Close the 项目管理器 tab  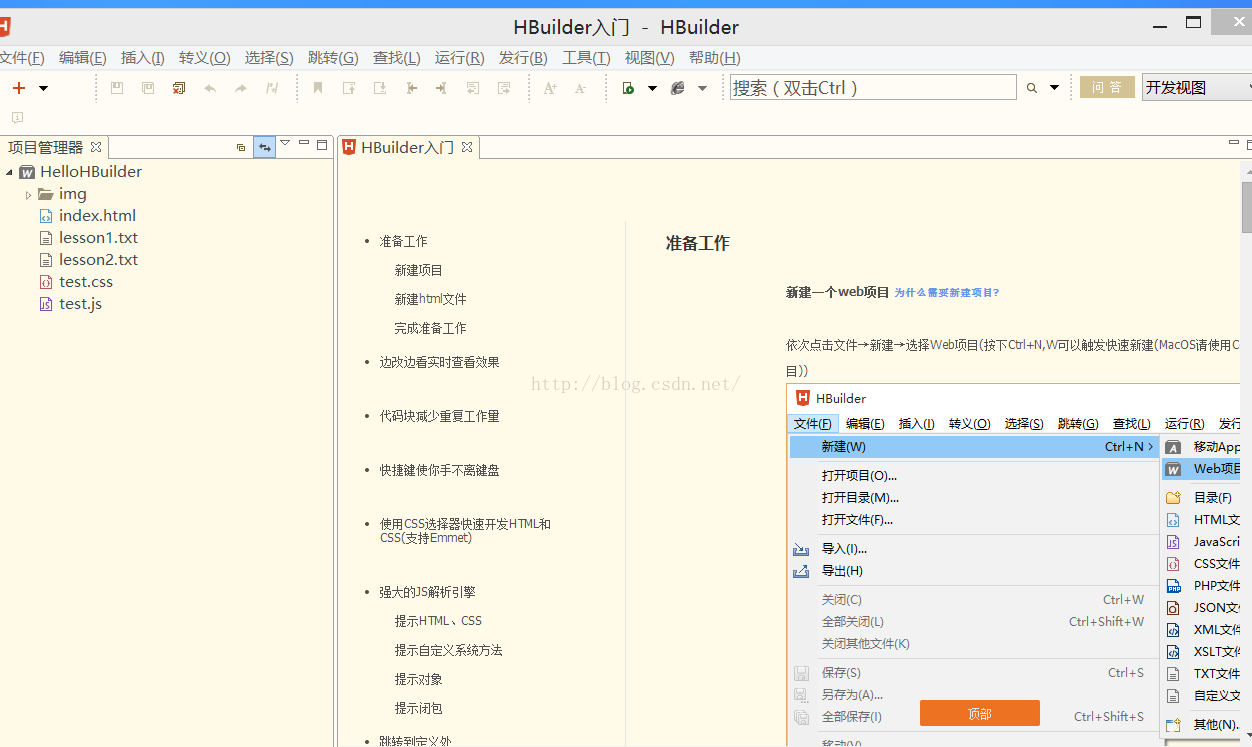click(x=96, y=147)
